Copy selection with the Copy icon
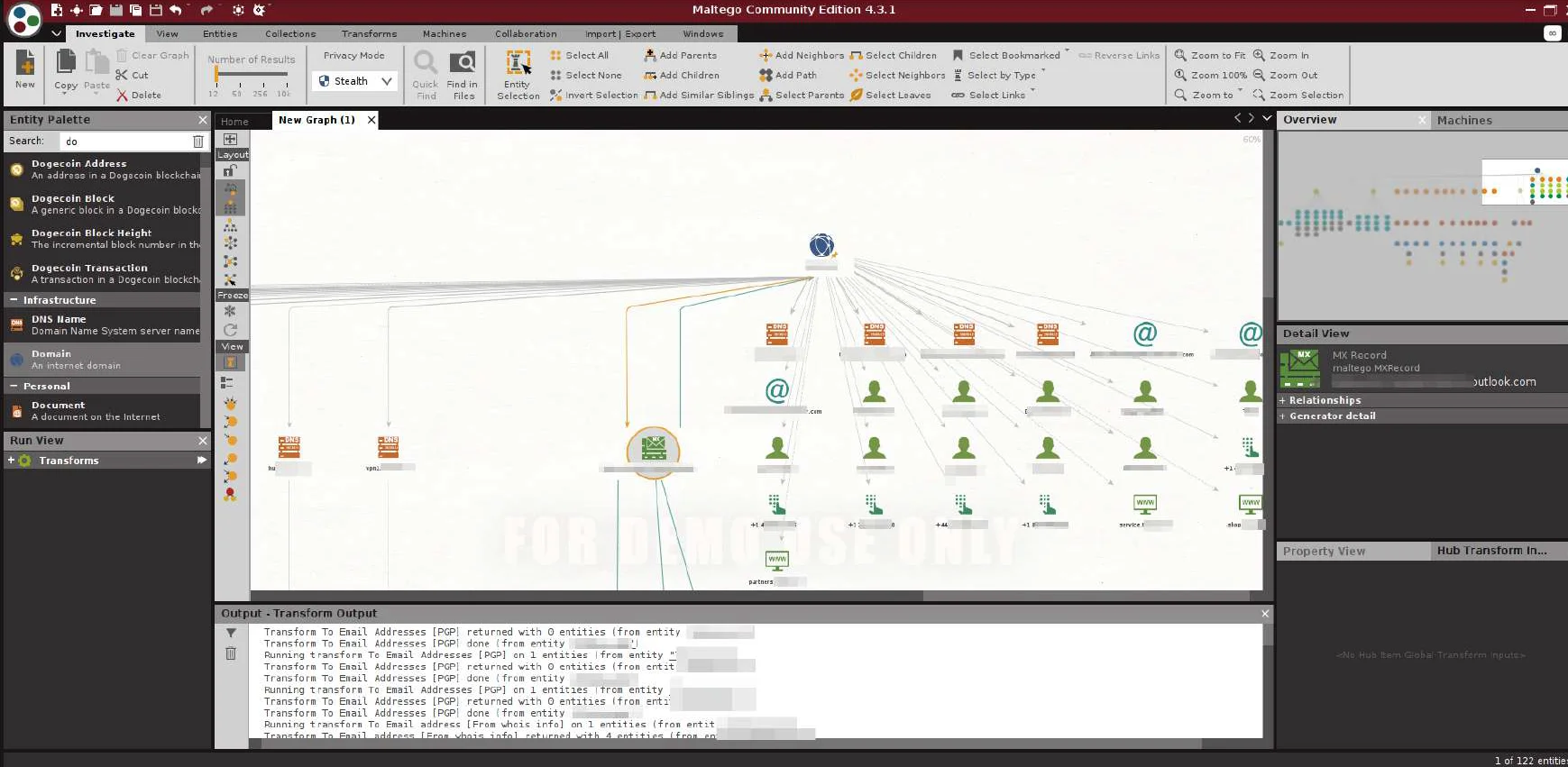 point(66,69)
